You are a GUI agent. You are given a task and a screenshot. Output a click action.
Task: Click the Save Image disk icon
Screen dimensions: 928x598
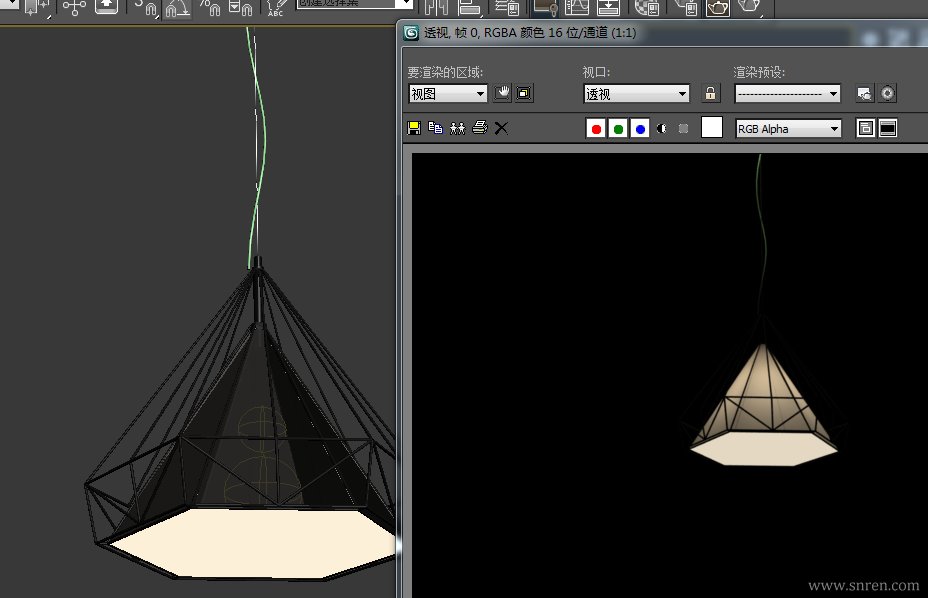pyautogui.click(x=414, y=128)
